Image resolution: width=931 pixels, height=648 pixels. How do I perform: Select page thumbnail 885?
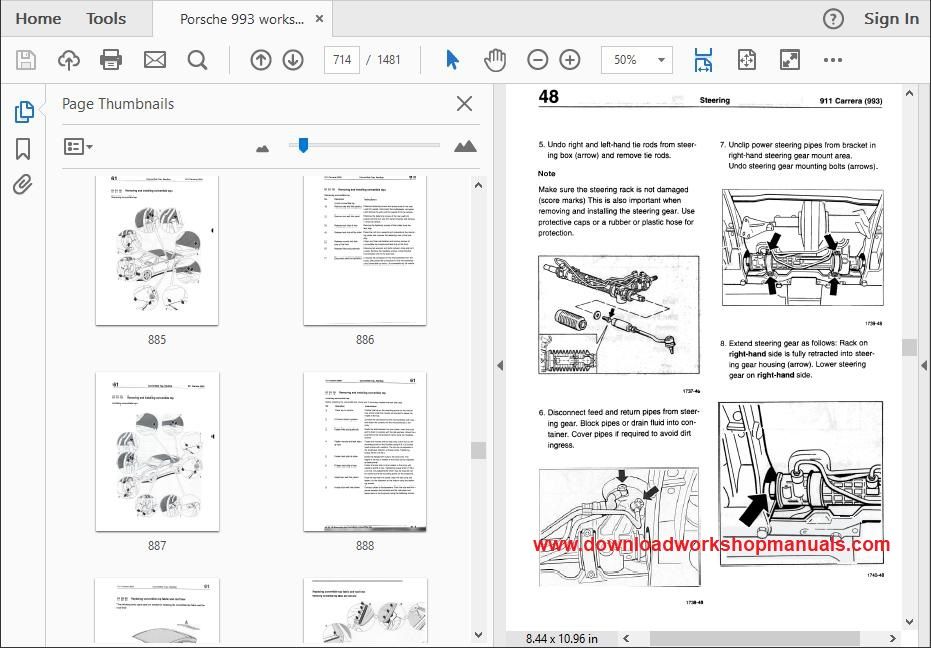point(157,251)
